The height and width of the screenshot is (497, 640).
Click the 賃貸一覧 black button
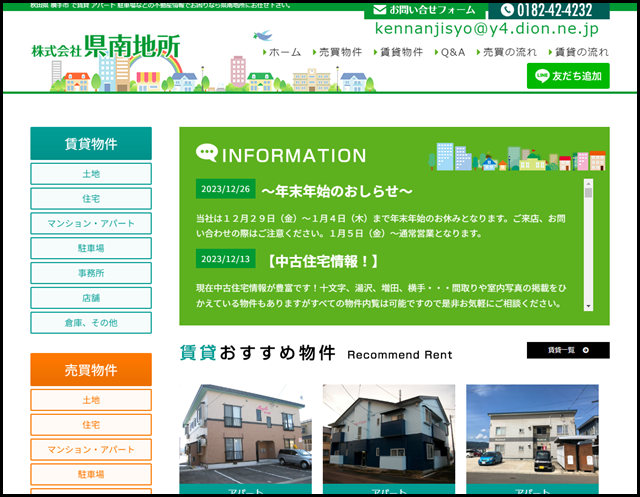pyautogui.click(x=568, y=350)
